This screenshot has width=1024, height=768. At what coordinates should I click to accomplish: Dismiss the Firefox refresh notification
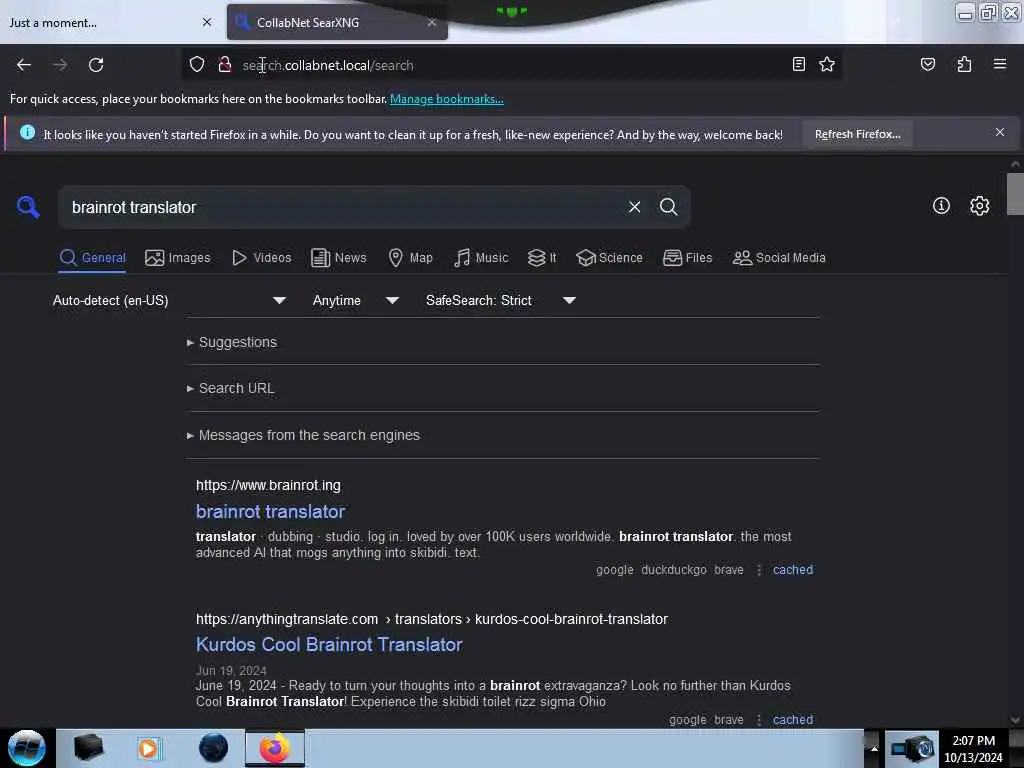click(x=999, y=133)
